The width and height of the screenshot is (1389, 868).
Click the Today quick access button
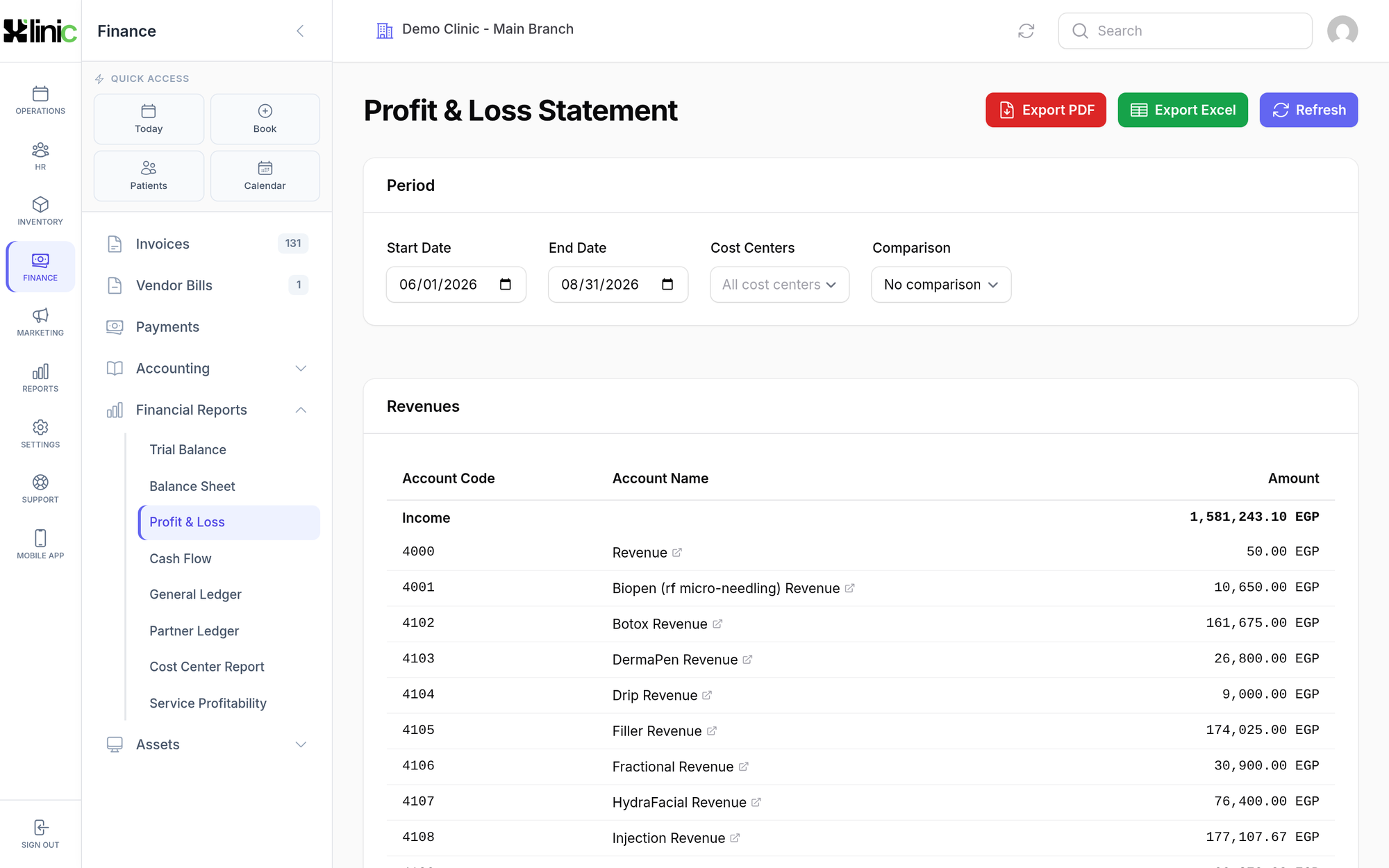pos(149,119)
